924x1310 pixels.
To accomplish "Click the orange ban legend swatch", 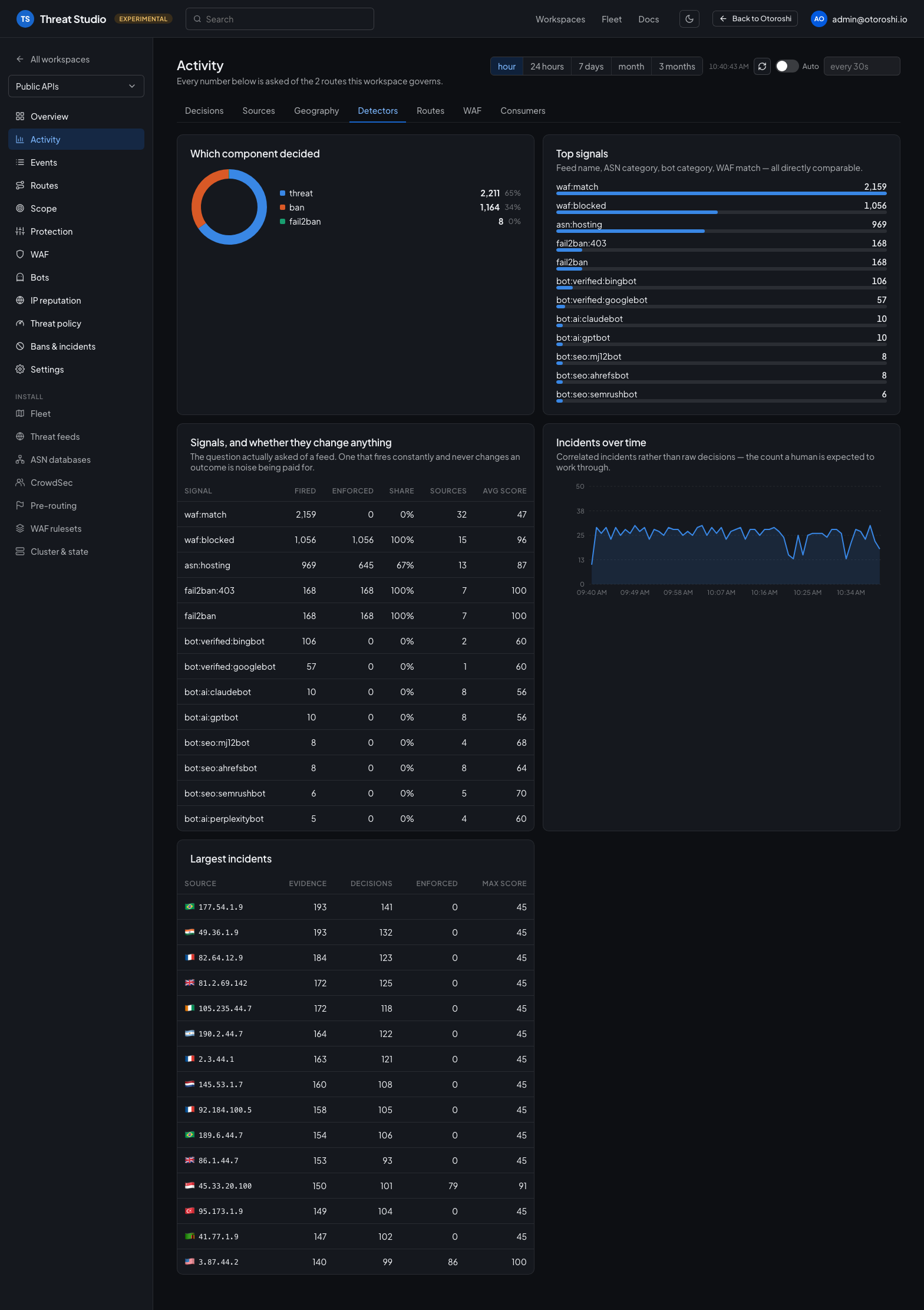I will (283, 208).
